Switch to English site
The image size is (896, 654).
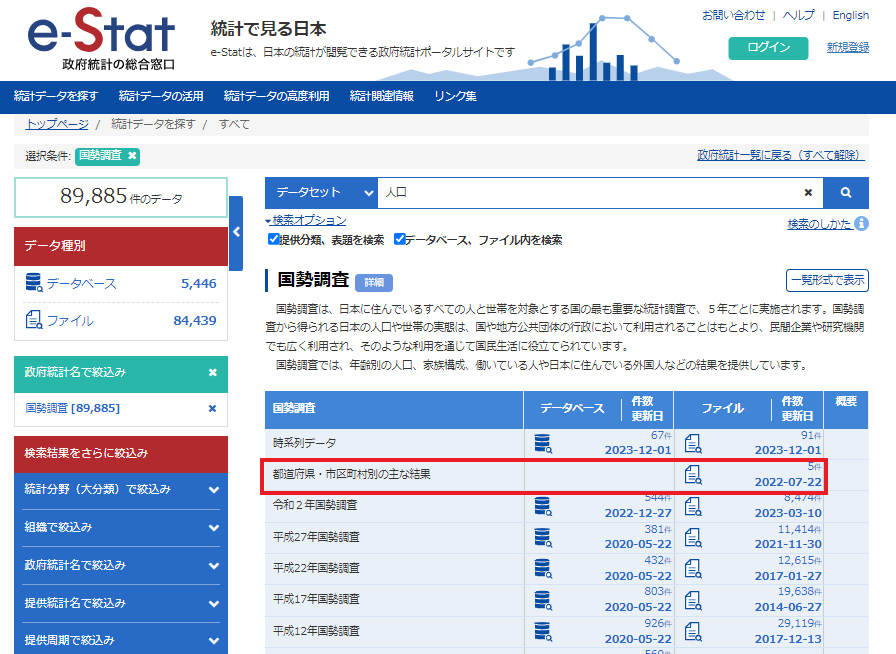click(x=851, y=15)
